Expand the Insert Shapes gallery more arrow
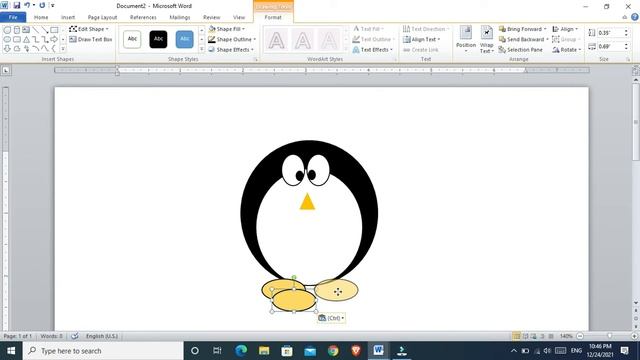Viewport: 640px width, 360px height. coord(63,49)
